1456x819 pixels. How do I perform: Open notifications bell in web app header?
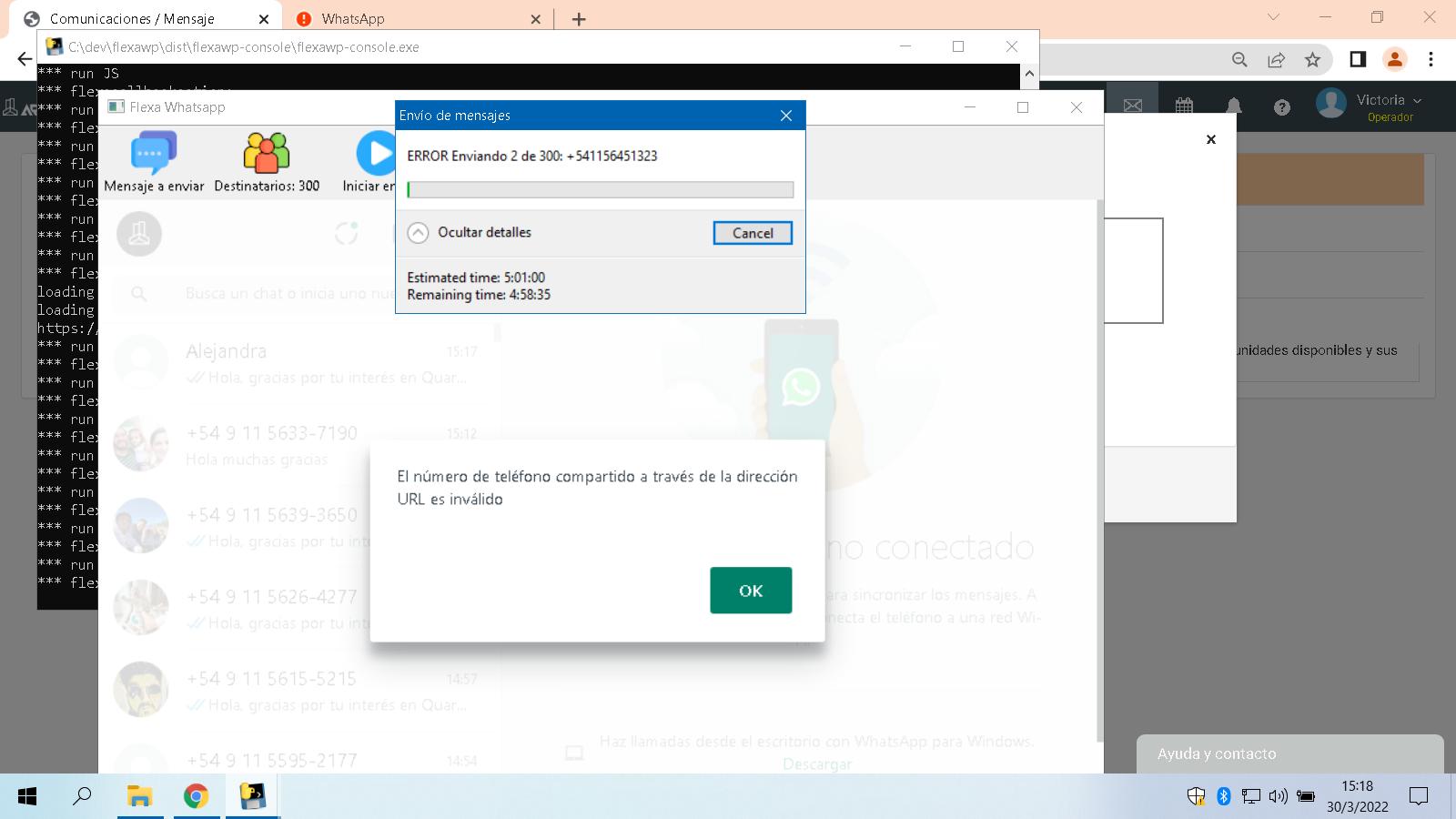pos(1233,106)
